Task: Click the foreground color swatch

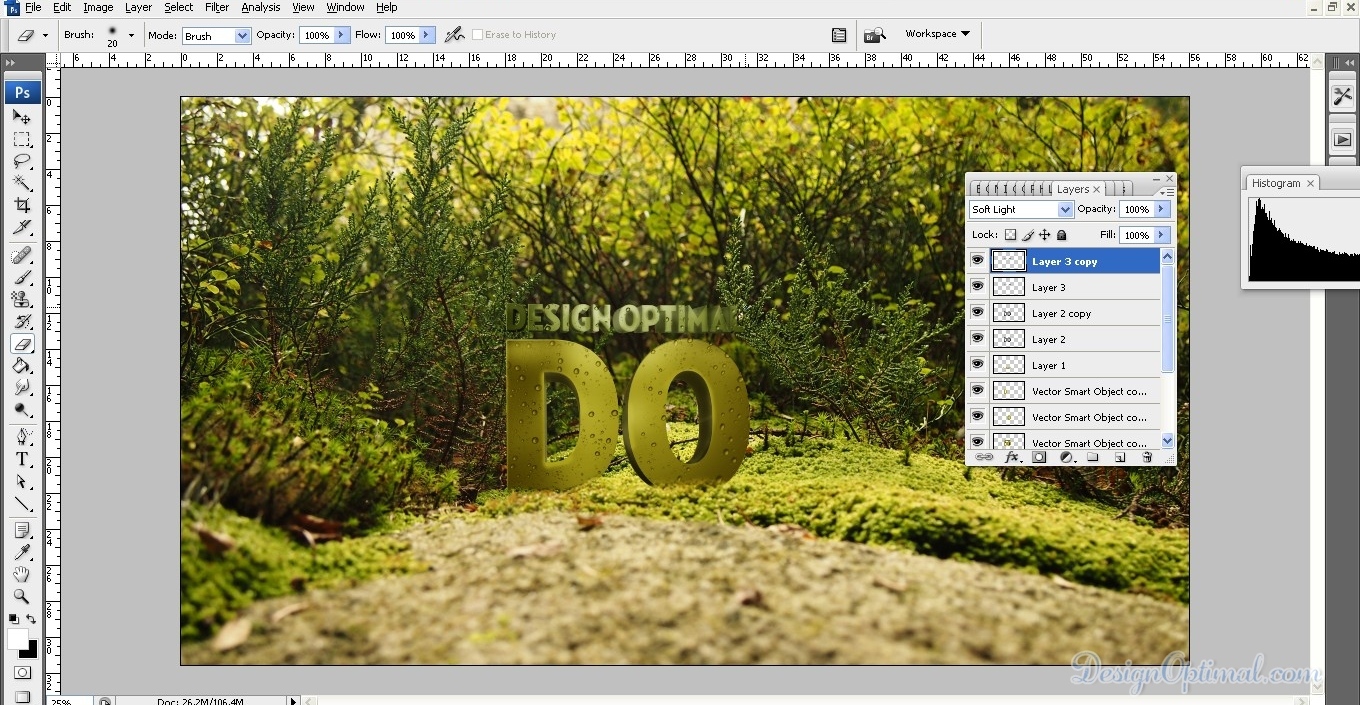Action: (17, 638)
